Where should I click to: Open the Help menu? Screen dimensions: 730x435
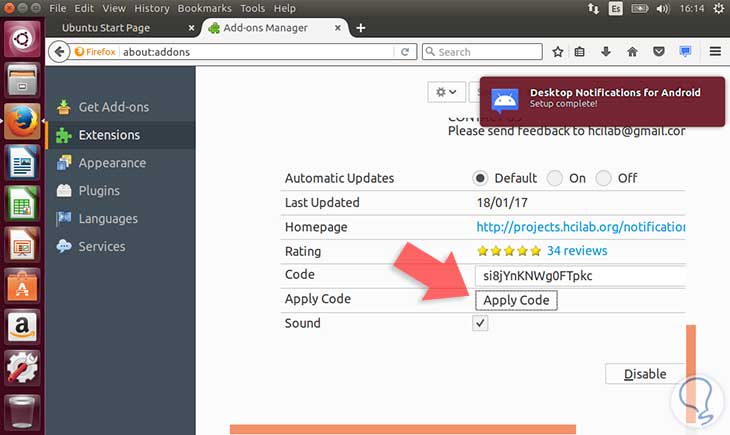click(284, 8)
